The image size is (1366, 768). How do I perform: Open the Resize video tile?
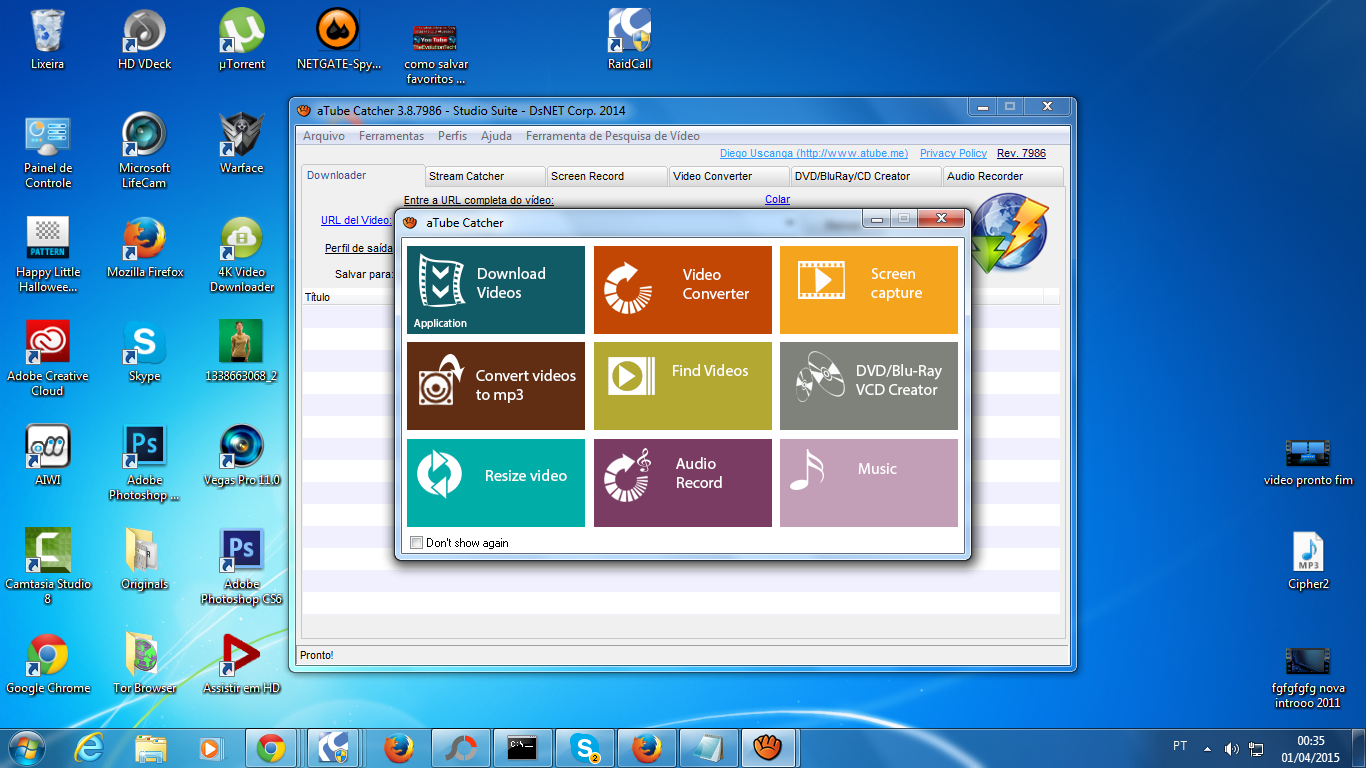click(x=496, y=483)
